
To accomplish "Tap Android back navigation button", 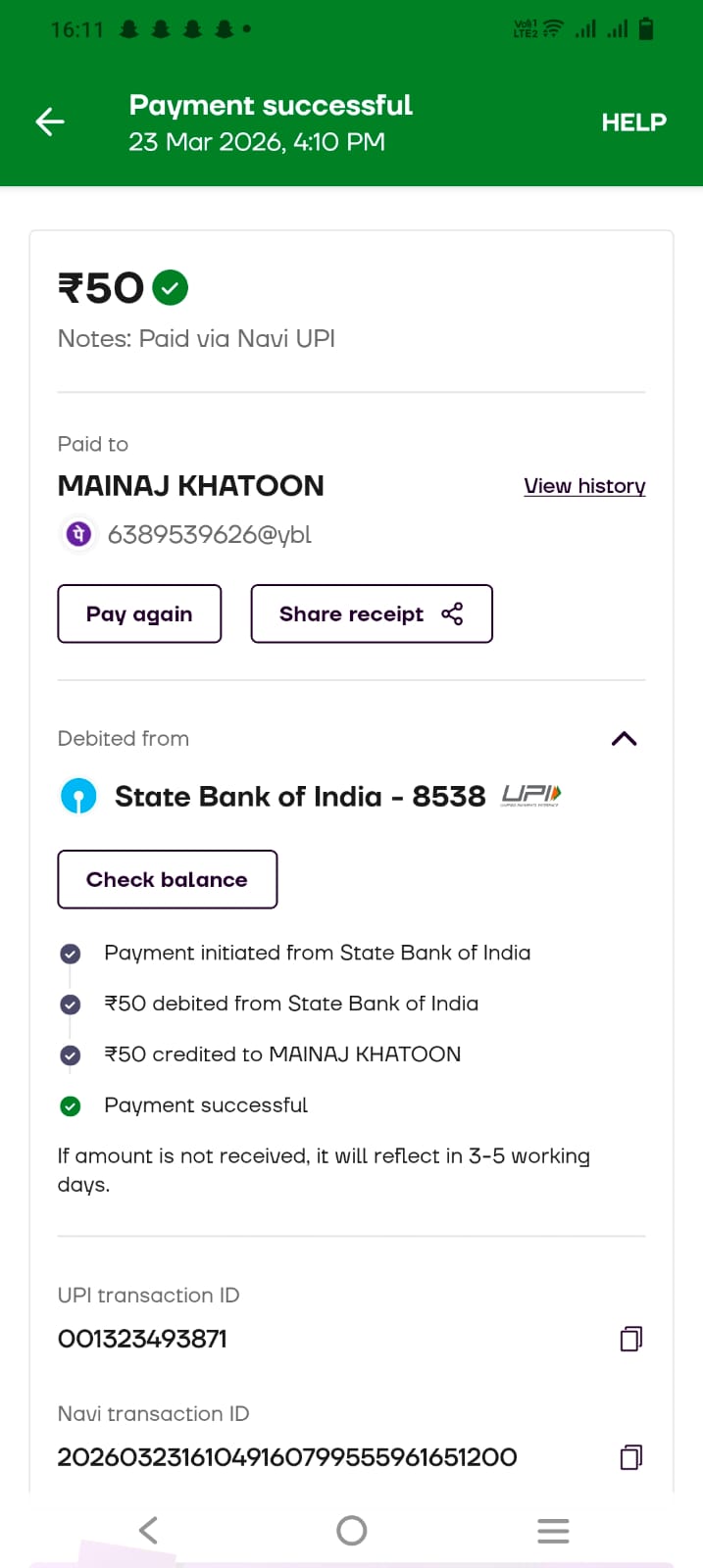I will point(148,1530).
